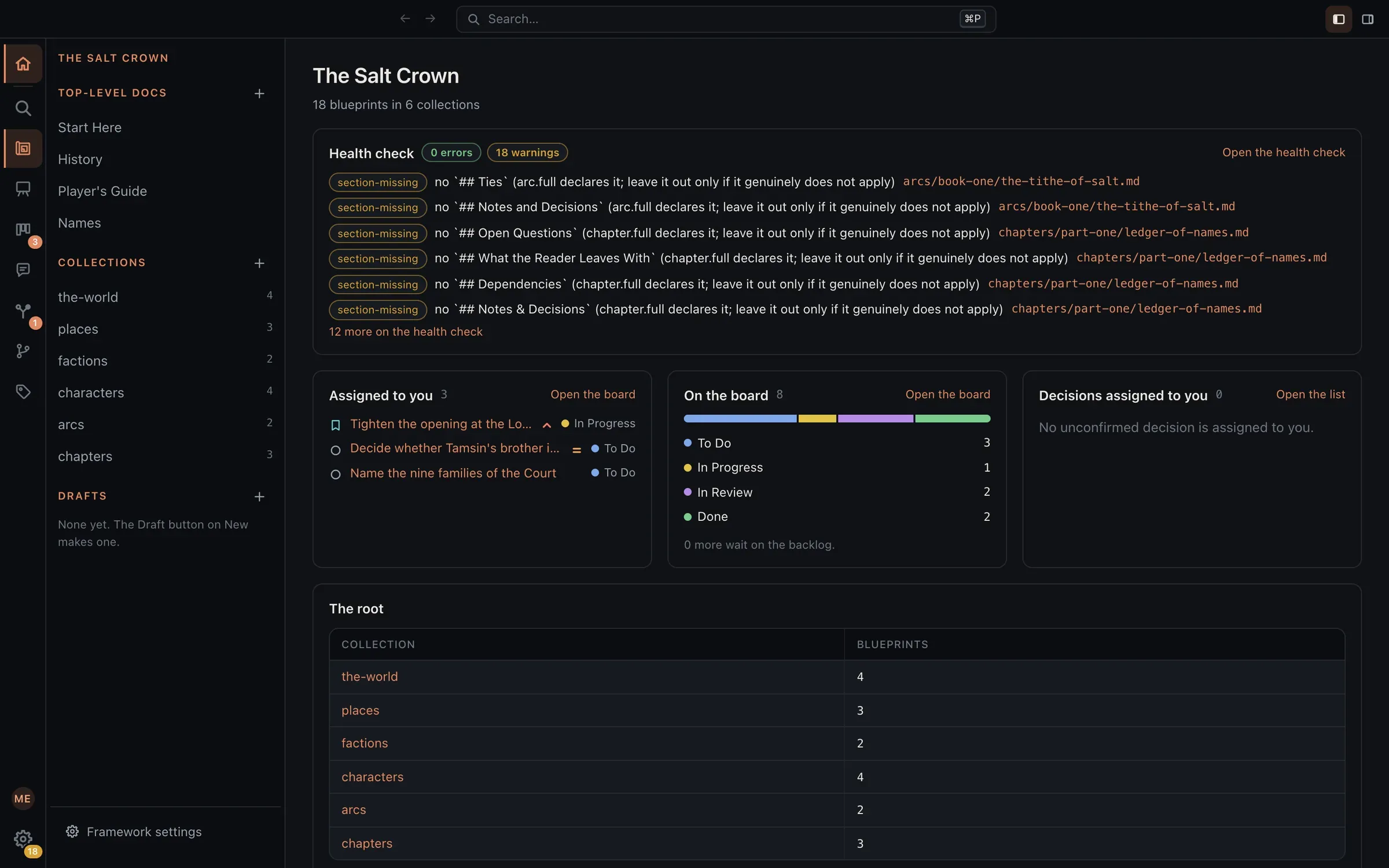The height and width of the screenshot is (868, 1389).
Task: Click the Search input field
Action: [726, 19]
